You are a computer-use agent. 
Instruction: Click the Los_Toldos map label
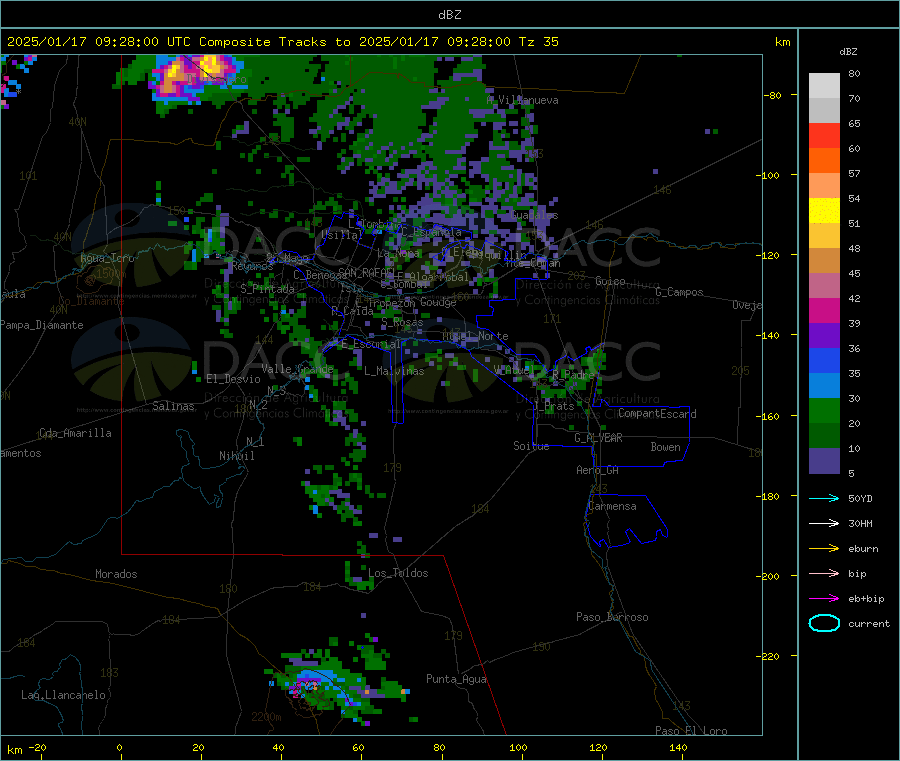point(398,573)
